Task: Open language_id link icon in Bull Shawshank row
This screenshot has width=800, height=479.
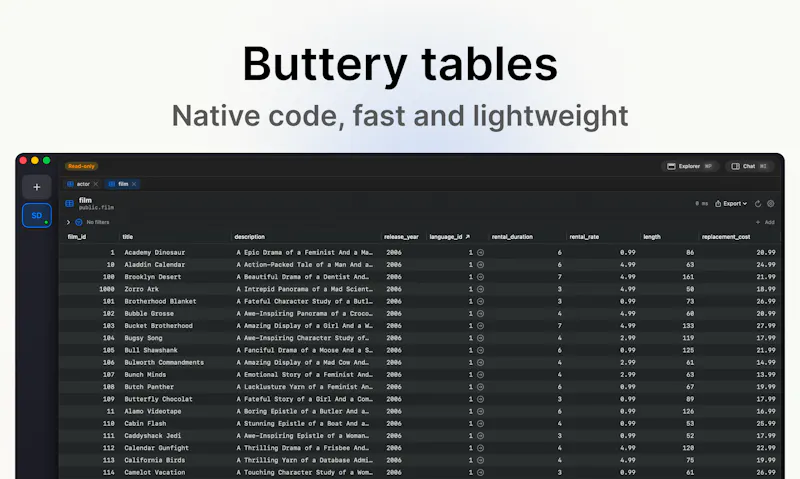Action: coord(480,350)
